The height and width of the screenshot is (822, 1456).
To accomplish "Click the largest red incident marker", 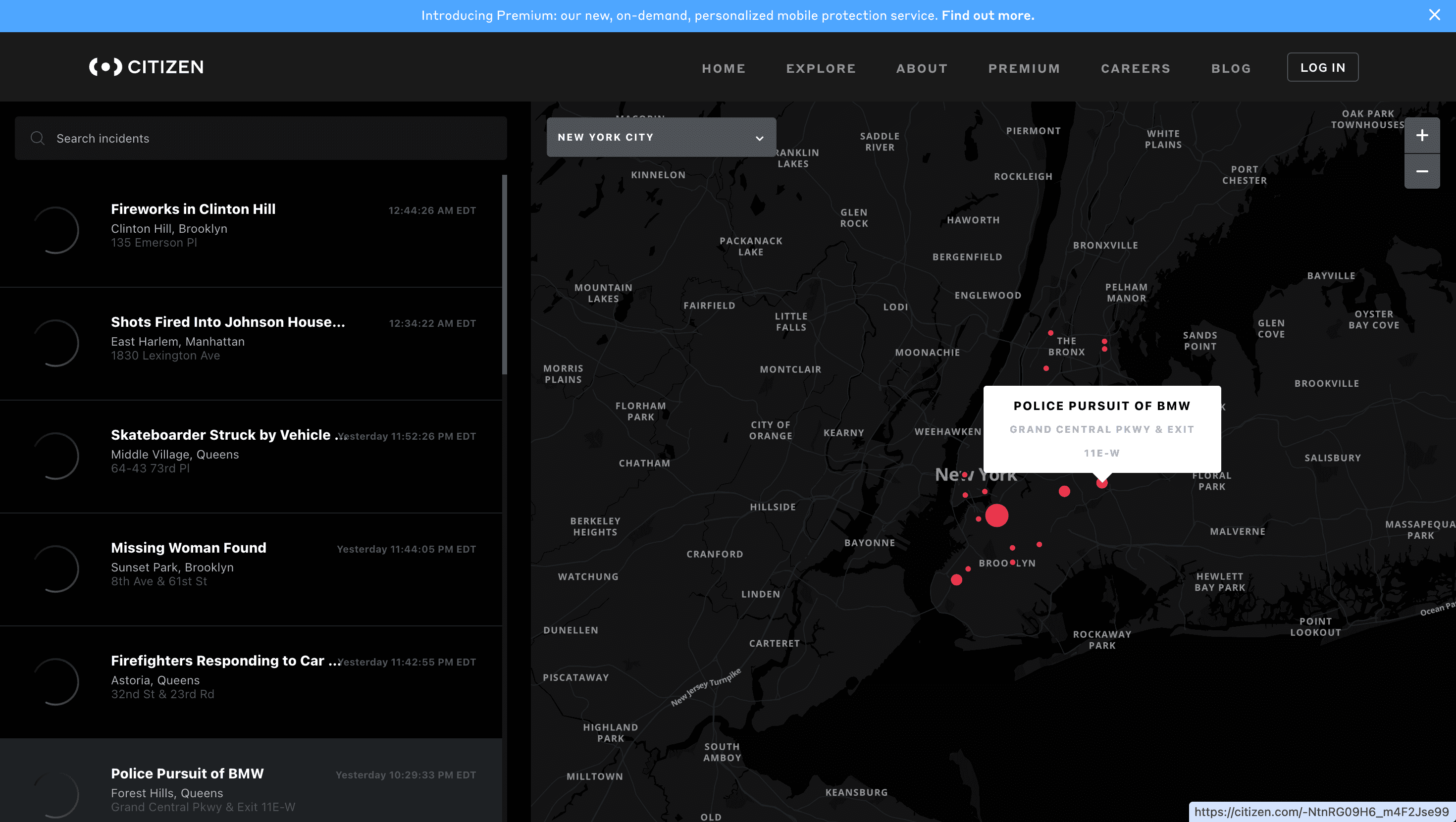I will pyautogui.click(x=996, y=515).
